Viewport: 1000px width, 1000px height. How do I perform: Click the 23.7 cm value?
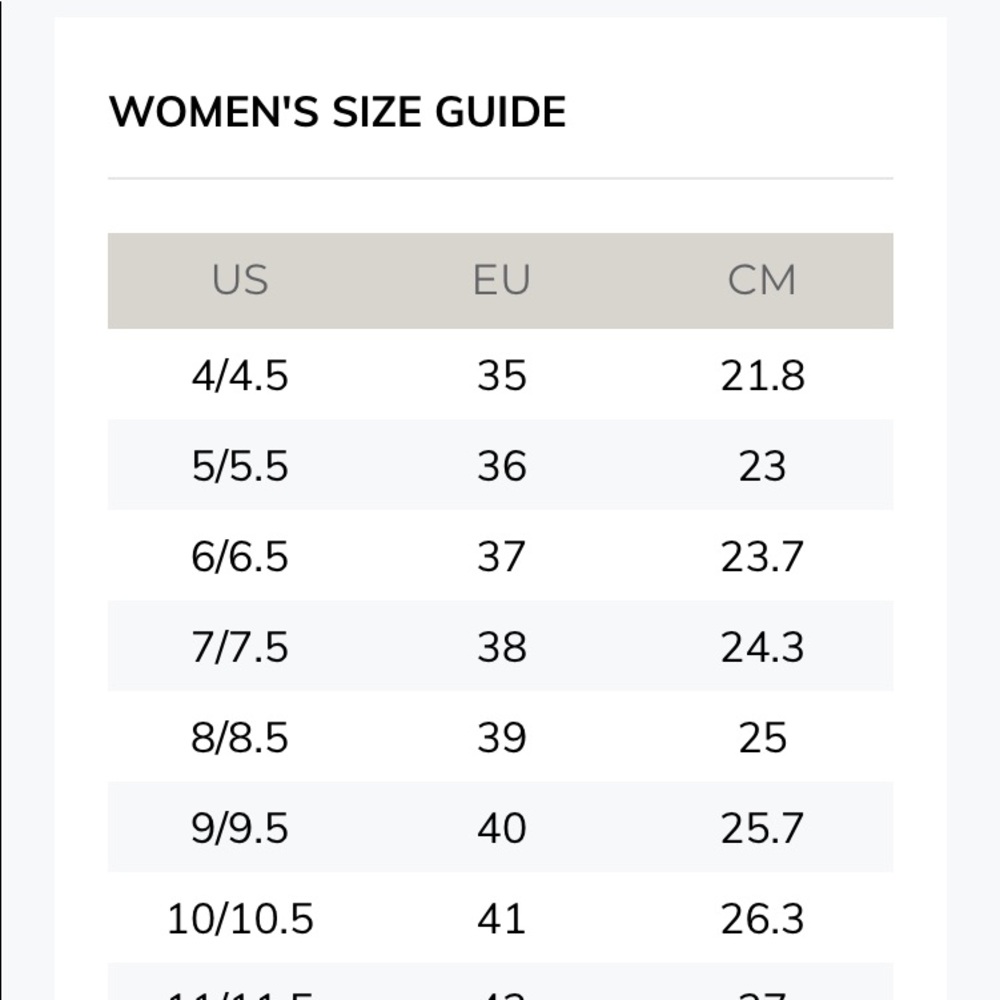[762, 556]
